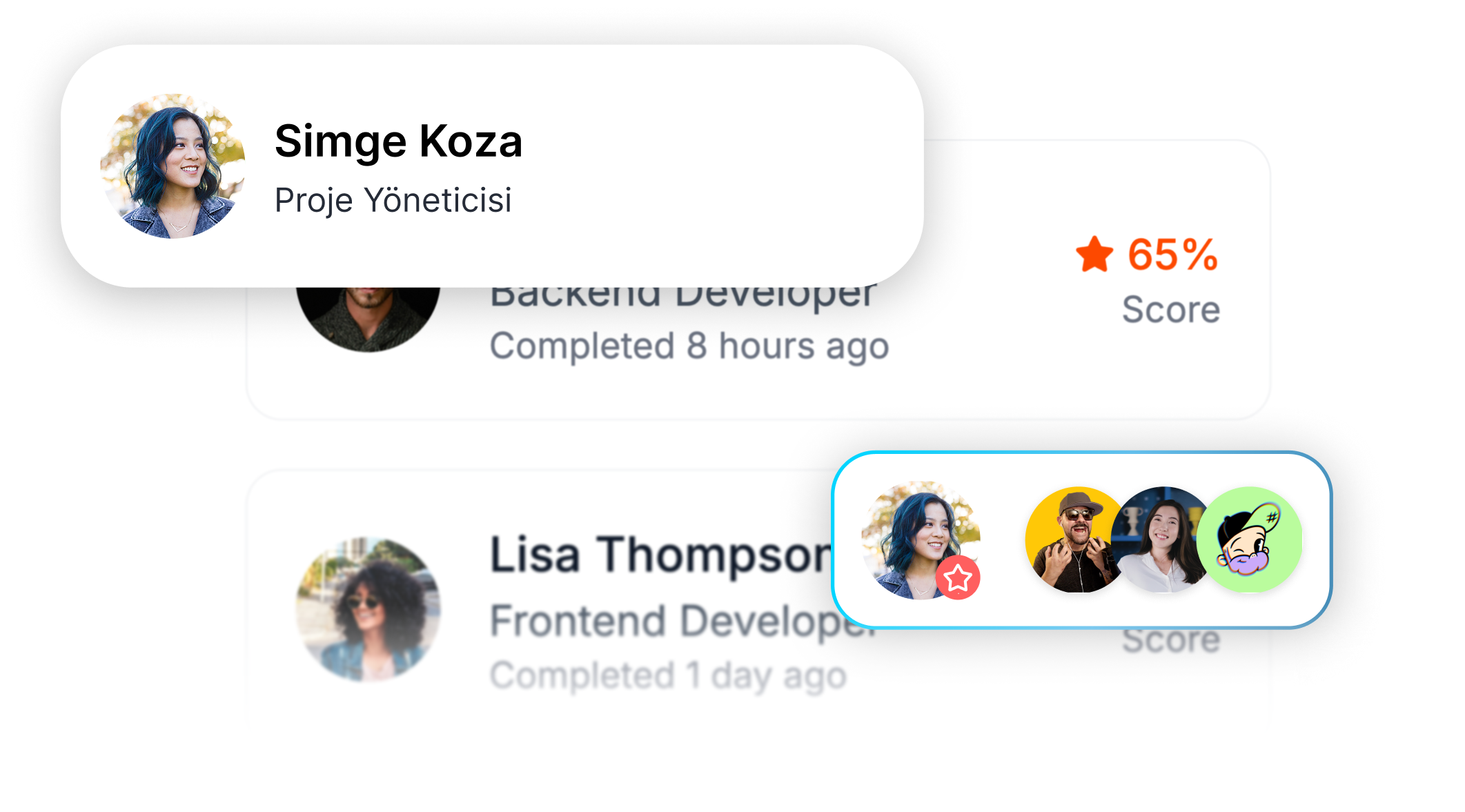Click the red star badge on avatar
Image resolution: width=1465 pixels, height=812 pixels.
click(x=958, y=577)
